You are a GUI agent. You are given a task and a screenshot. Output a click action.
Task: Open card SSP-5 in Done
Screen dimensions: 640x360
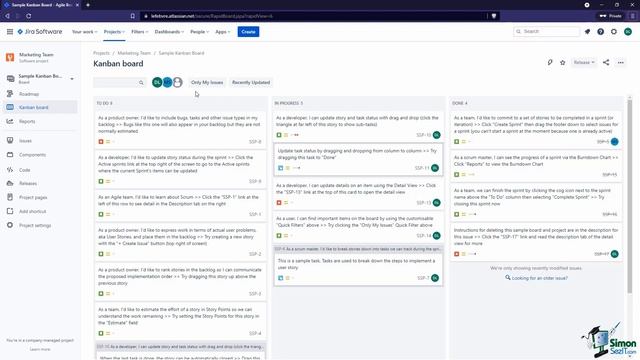(x=536, y=129)
